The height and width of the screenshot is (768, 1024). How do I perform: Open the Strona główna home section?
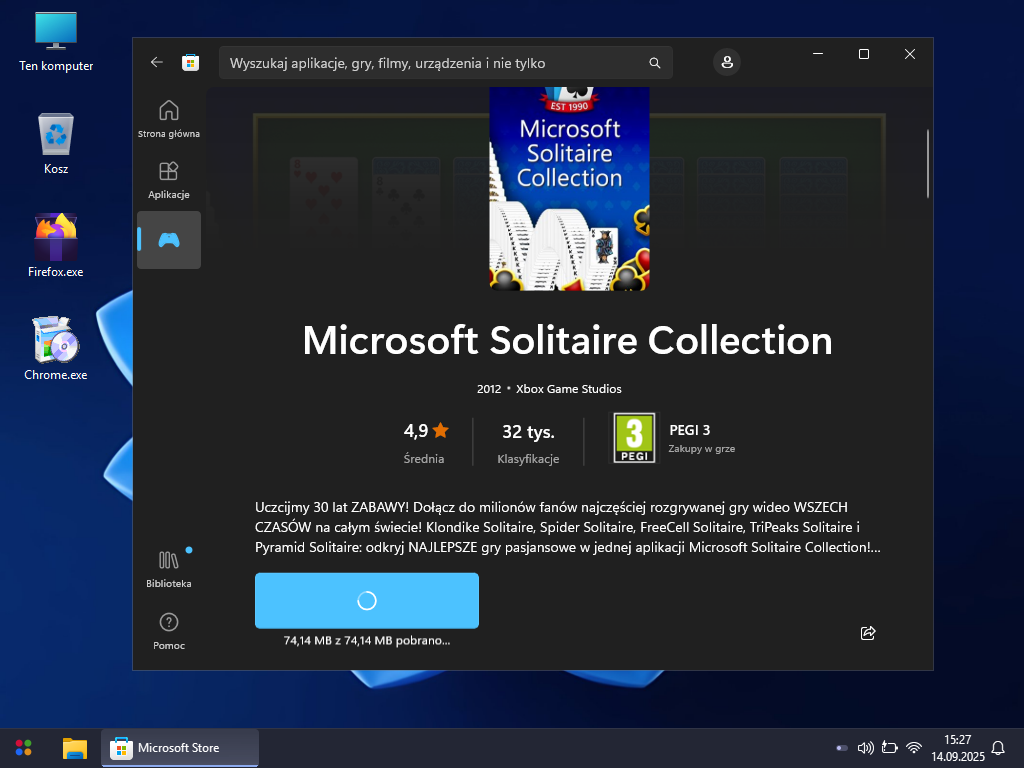(169, 118)
